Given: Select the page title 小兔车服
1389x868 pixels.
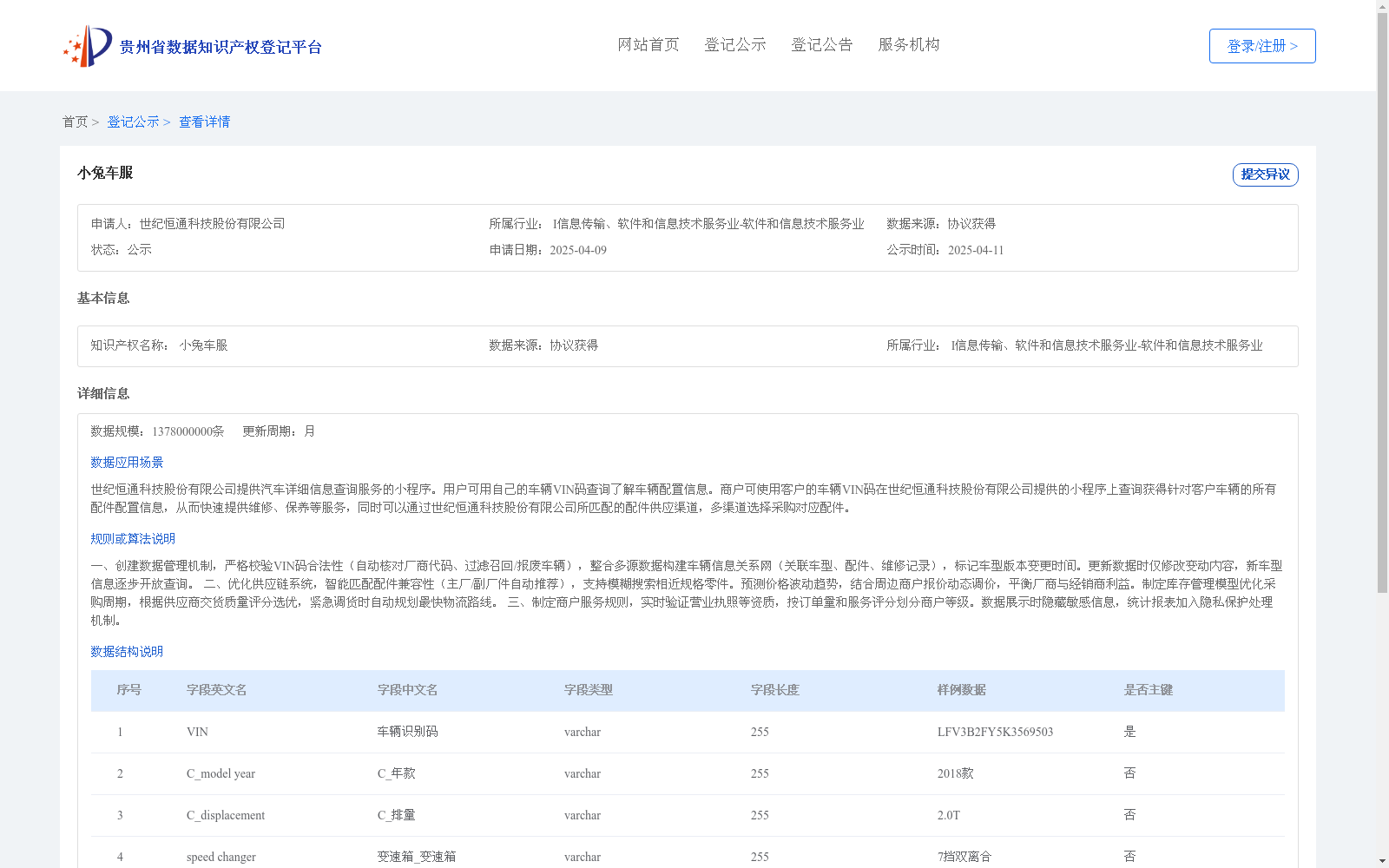Looking at the screenshot, I should pos(105,173).
